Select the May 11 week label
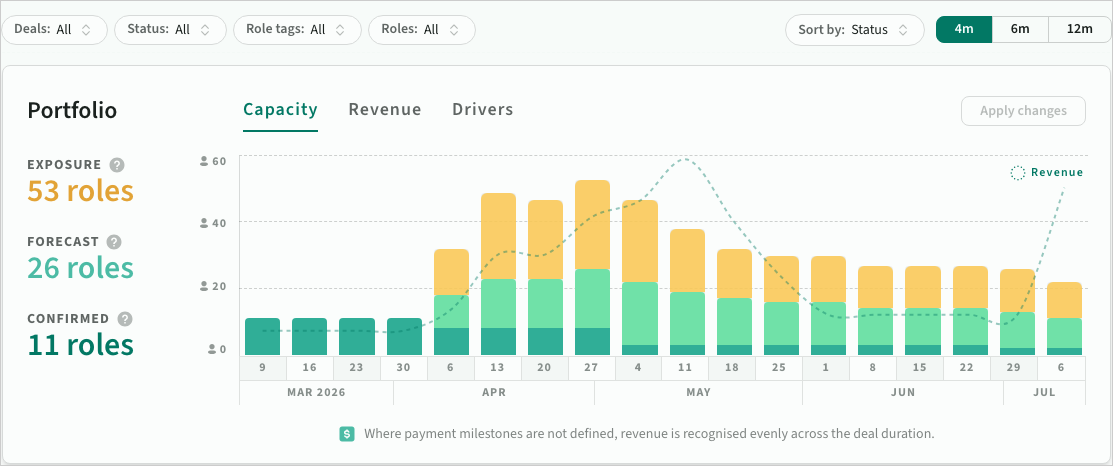 (x=686, y=367)
